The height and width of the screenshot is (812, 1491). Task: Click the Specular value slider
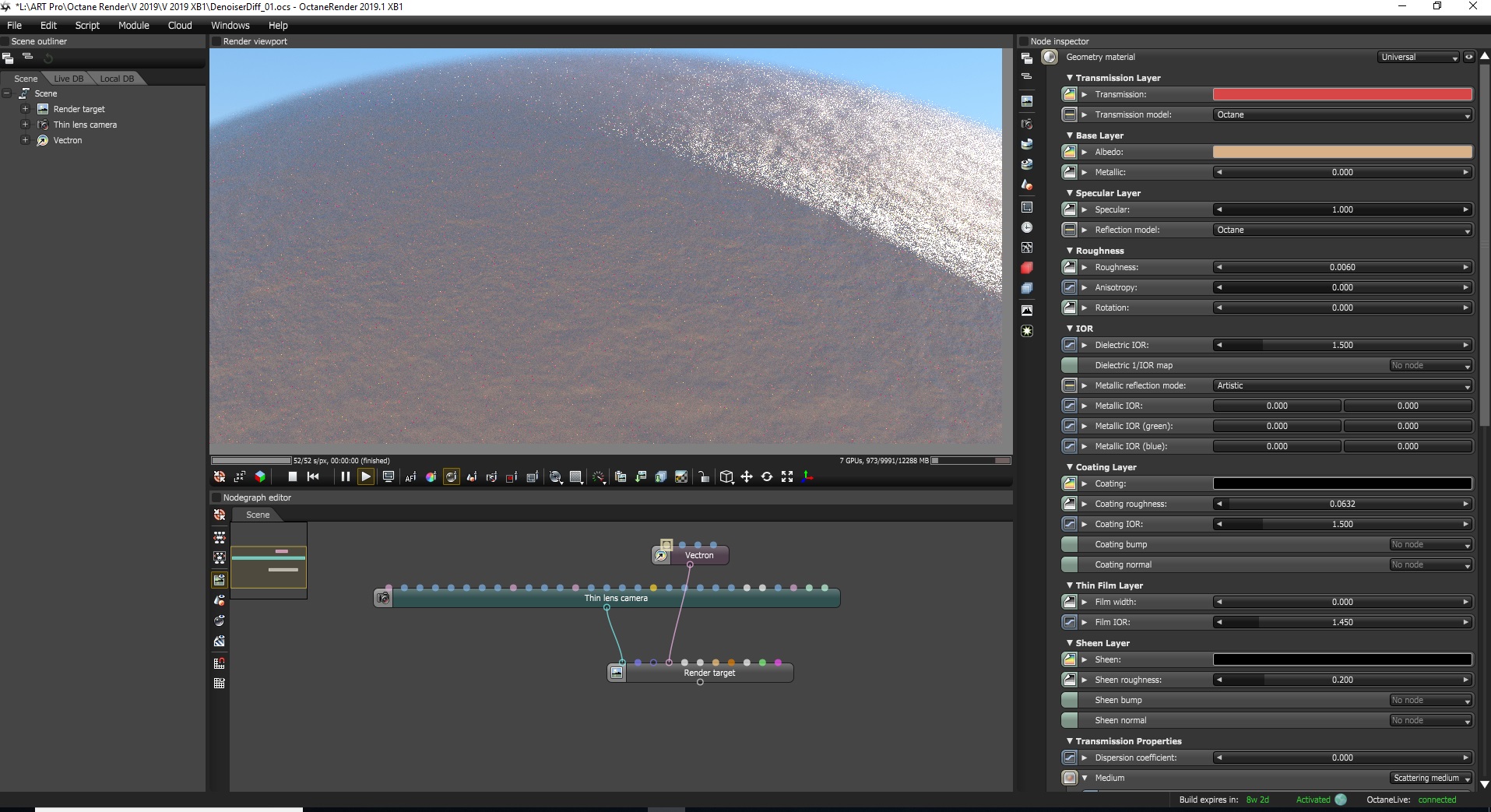[x=1342, y=209]
